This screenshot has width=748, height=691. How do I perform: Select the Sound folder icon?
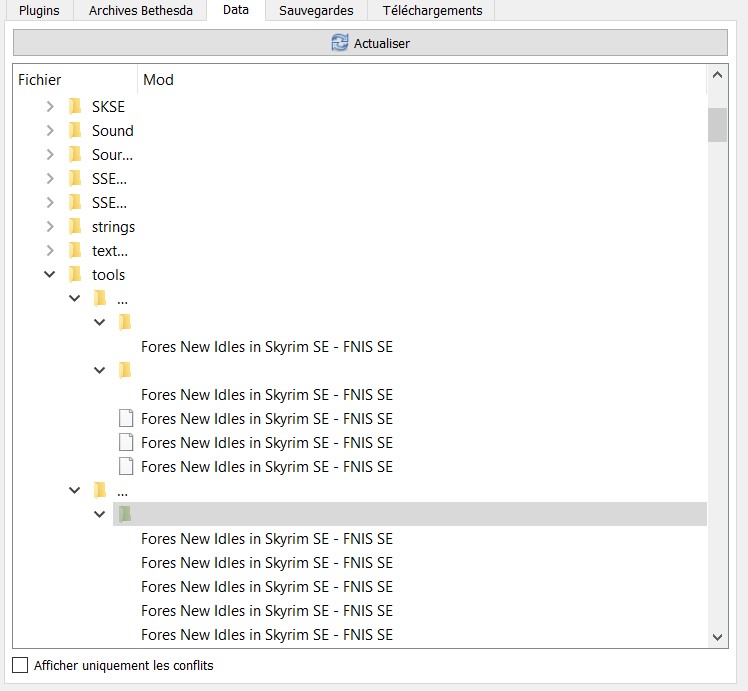(x=75, y=130)
